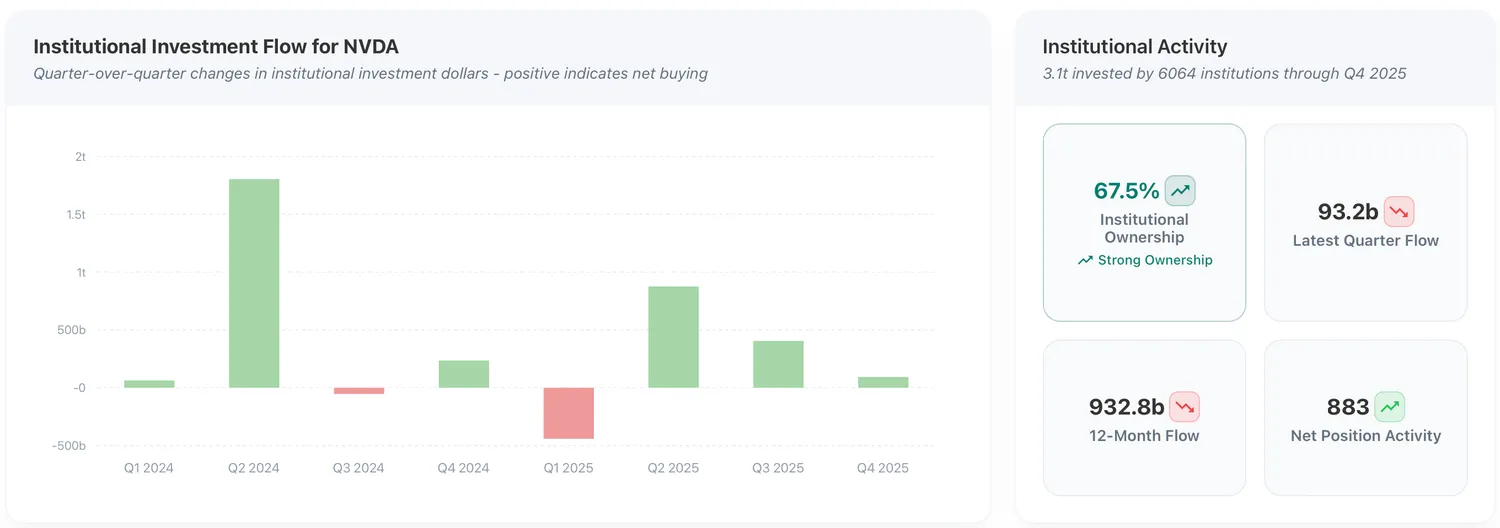Click the Q4 2025 green bar
The height and width of the screenshot is (528, 1500).
tap(883, 382)
